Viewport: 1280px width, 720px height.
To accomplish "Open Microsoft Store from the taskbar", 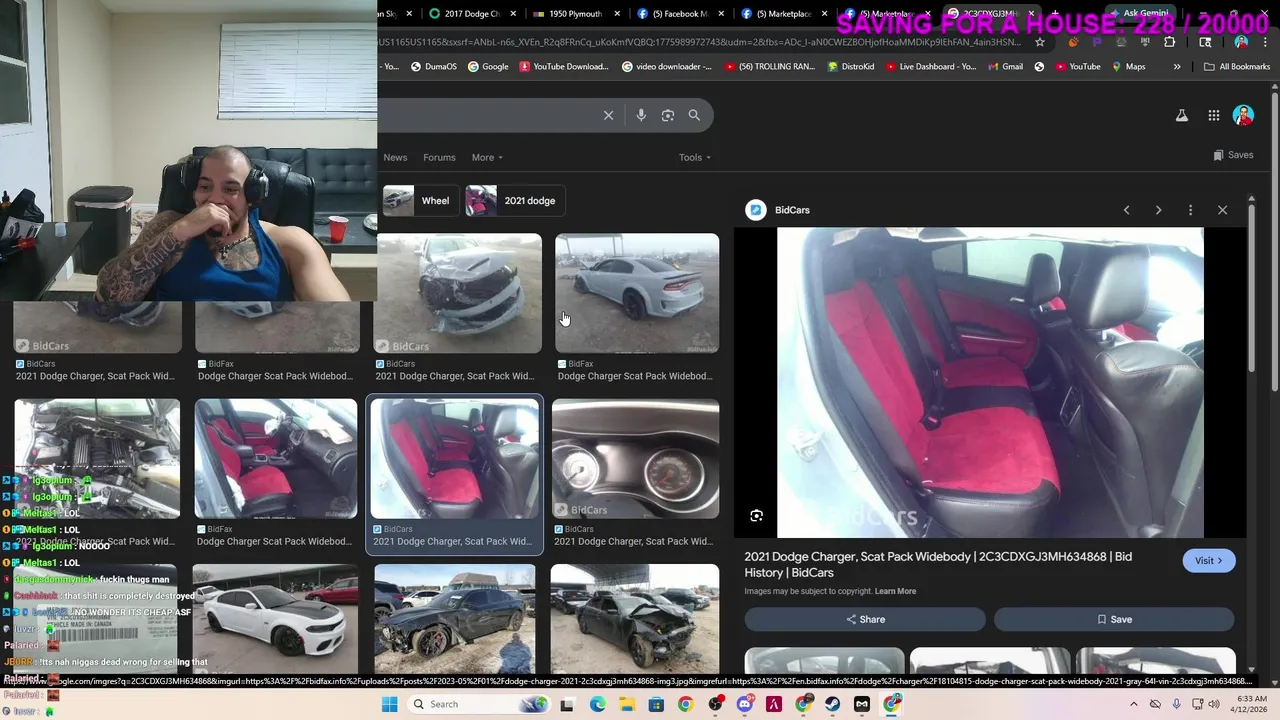I will 656,704.
